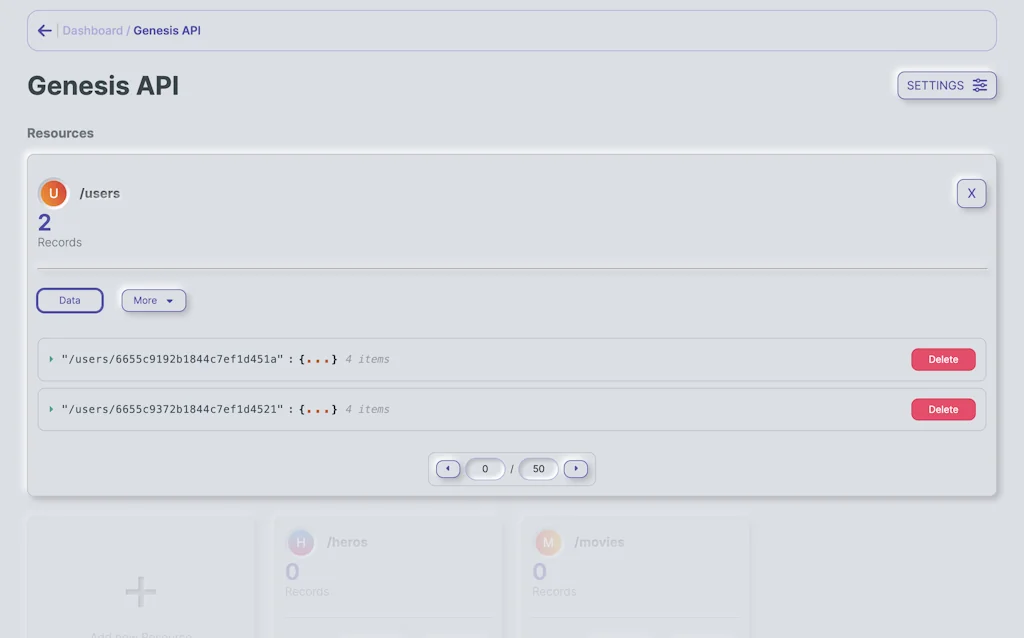The width and height of the screenshot is (1024, 638).
Task: Click the previous page arrow icon
Action: 448,468
